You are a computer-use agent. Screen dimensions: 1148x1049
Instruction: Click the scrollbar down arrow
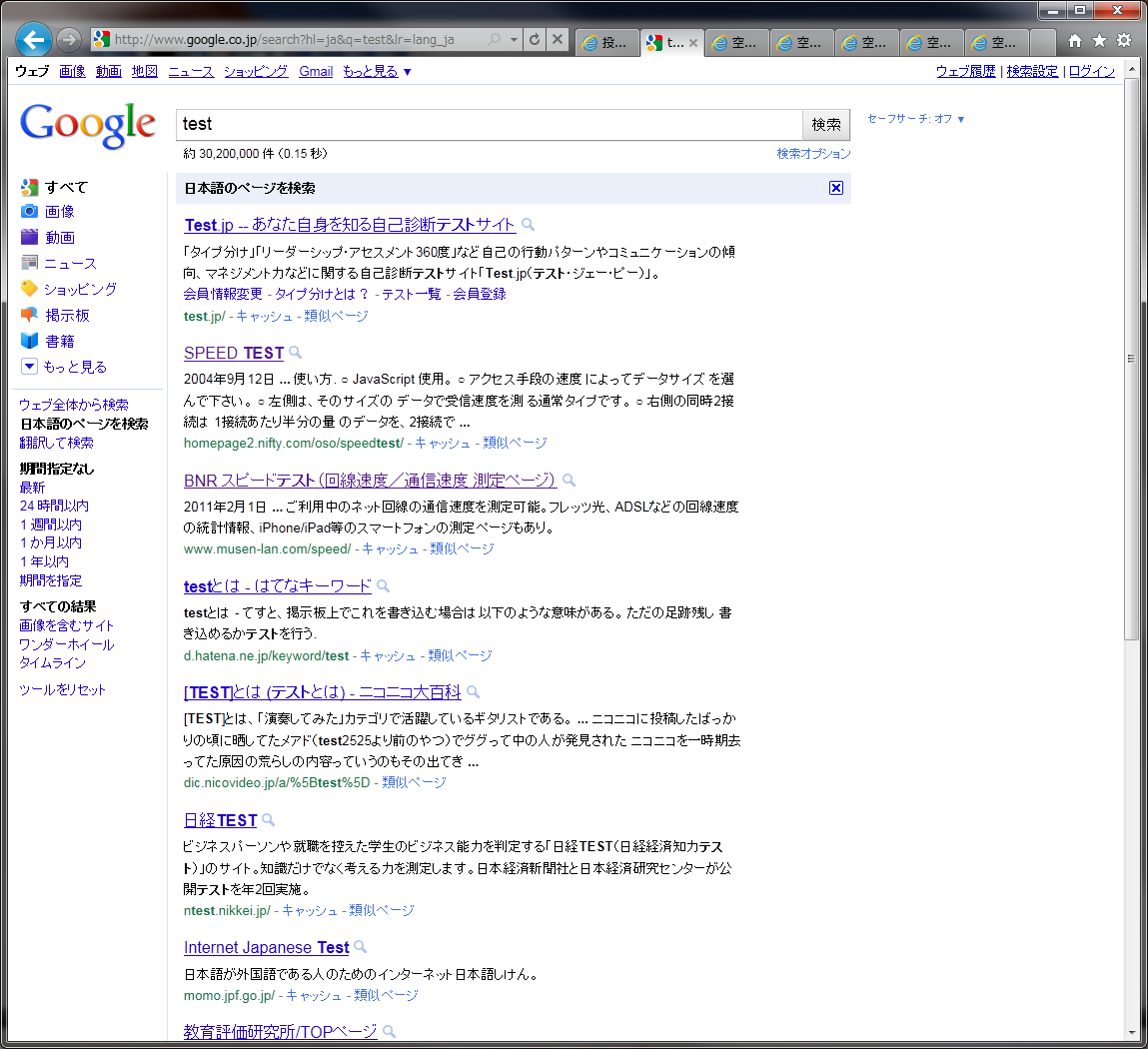click(x=1132, y=1032)
